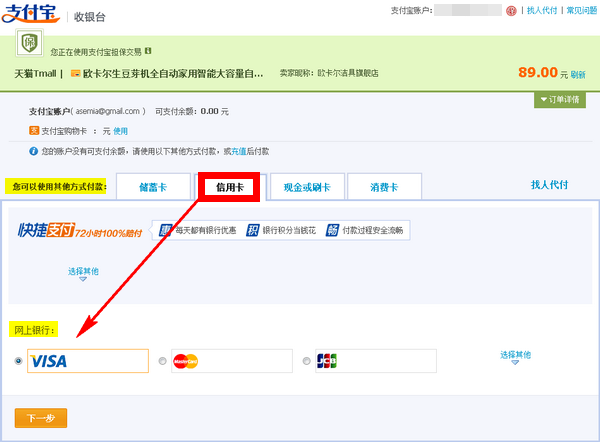Select the MasterCard radio button

click(x=162, y=361)
